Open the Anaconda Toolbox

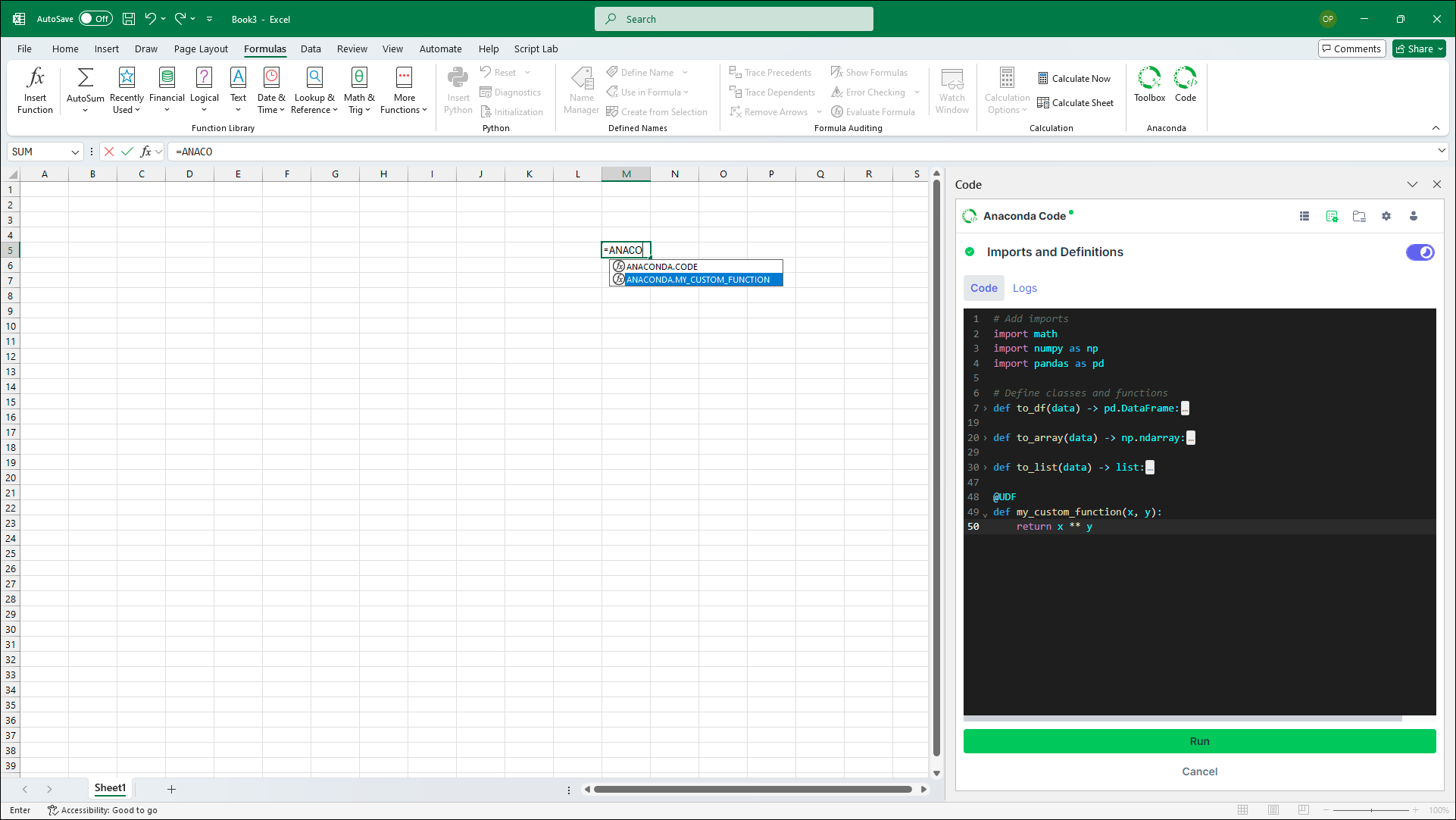point(1149,84)
